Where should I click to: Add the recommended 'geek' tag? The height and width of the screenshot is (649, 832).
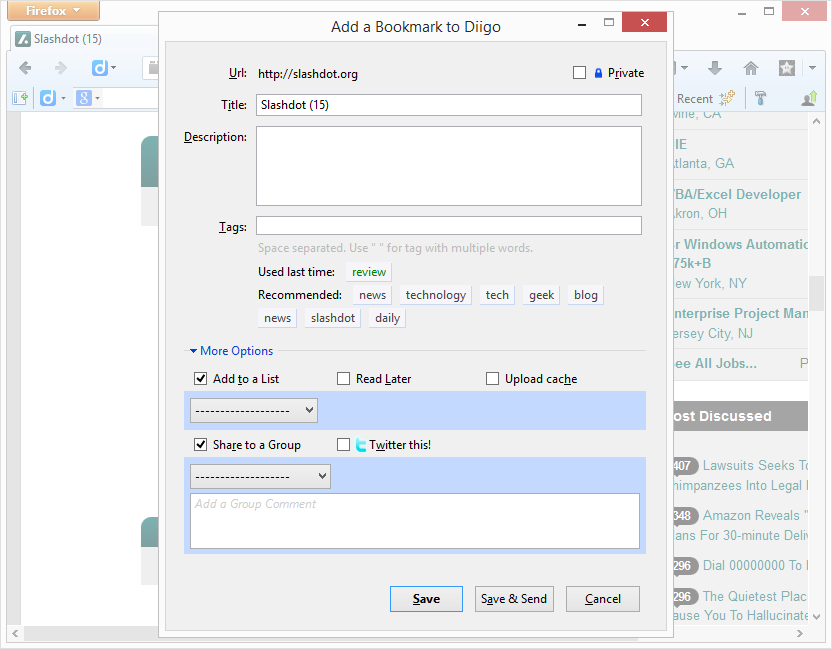coord(541,295)
